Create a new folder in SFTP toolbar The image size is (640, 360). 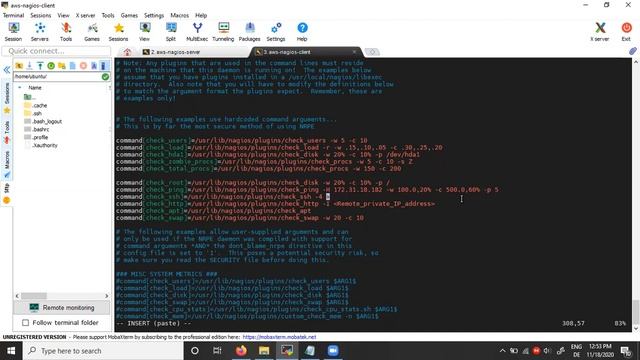62,66
